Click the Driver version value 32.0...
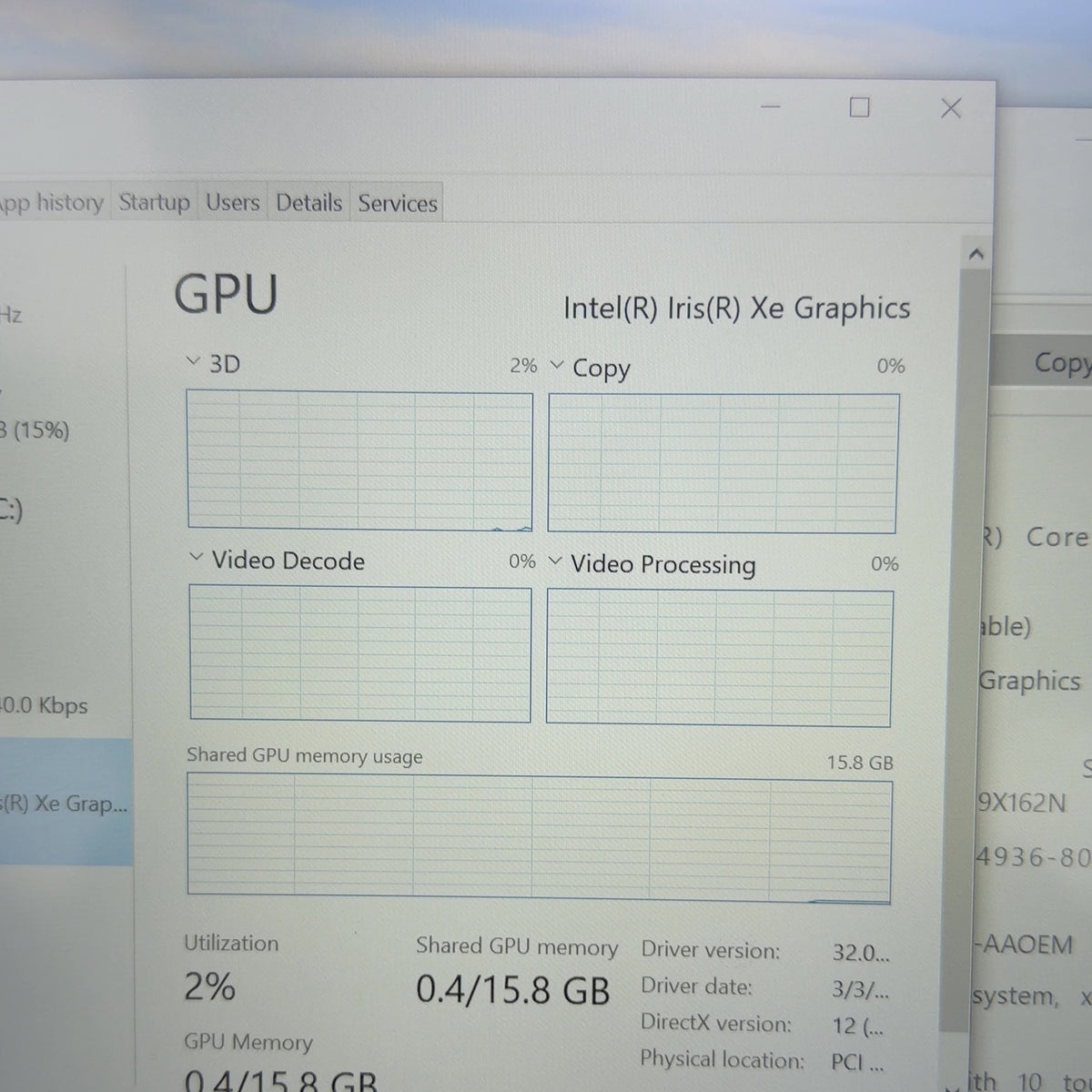This screenshot has width=1092, height=1092. pos(861,953)
